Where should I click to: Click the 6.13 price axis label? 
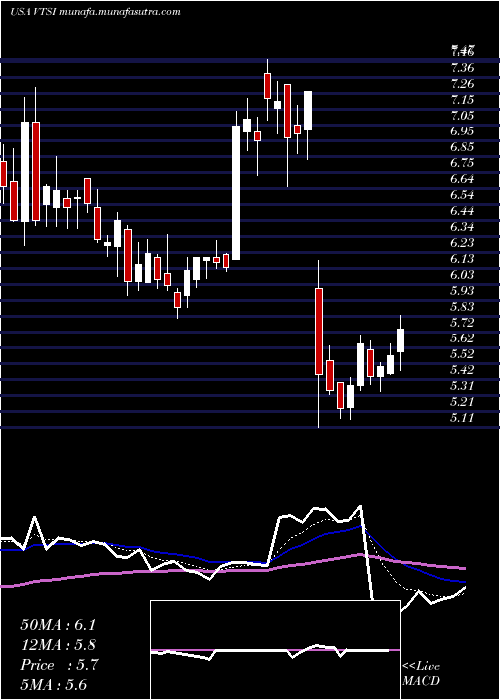pos(462,258)
